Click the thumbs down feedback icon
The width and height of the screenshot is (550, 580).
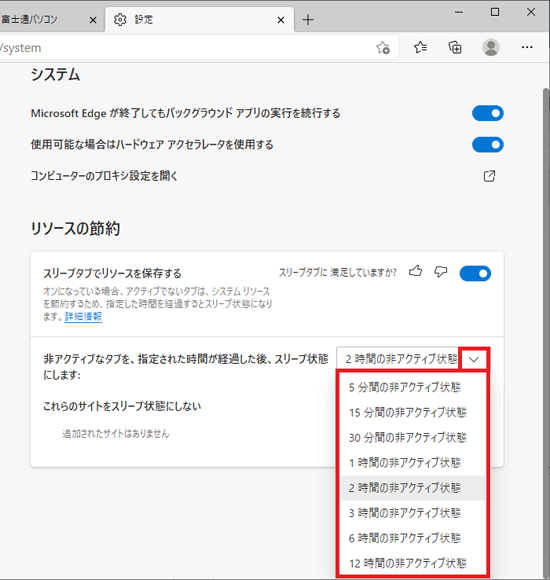pyautogui.click(x=441, y=272)
